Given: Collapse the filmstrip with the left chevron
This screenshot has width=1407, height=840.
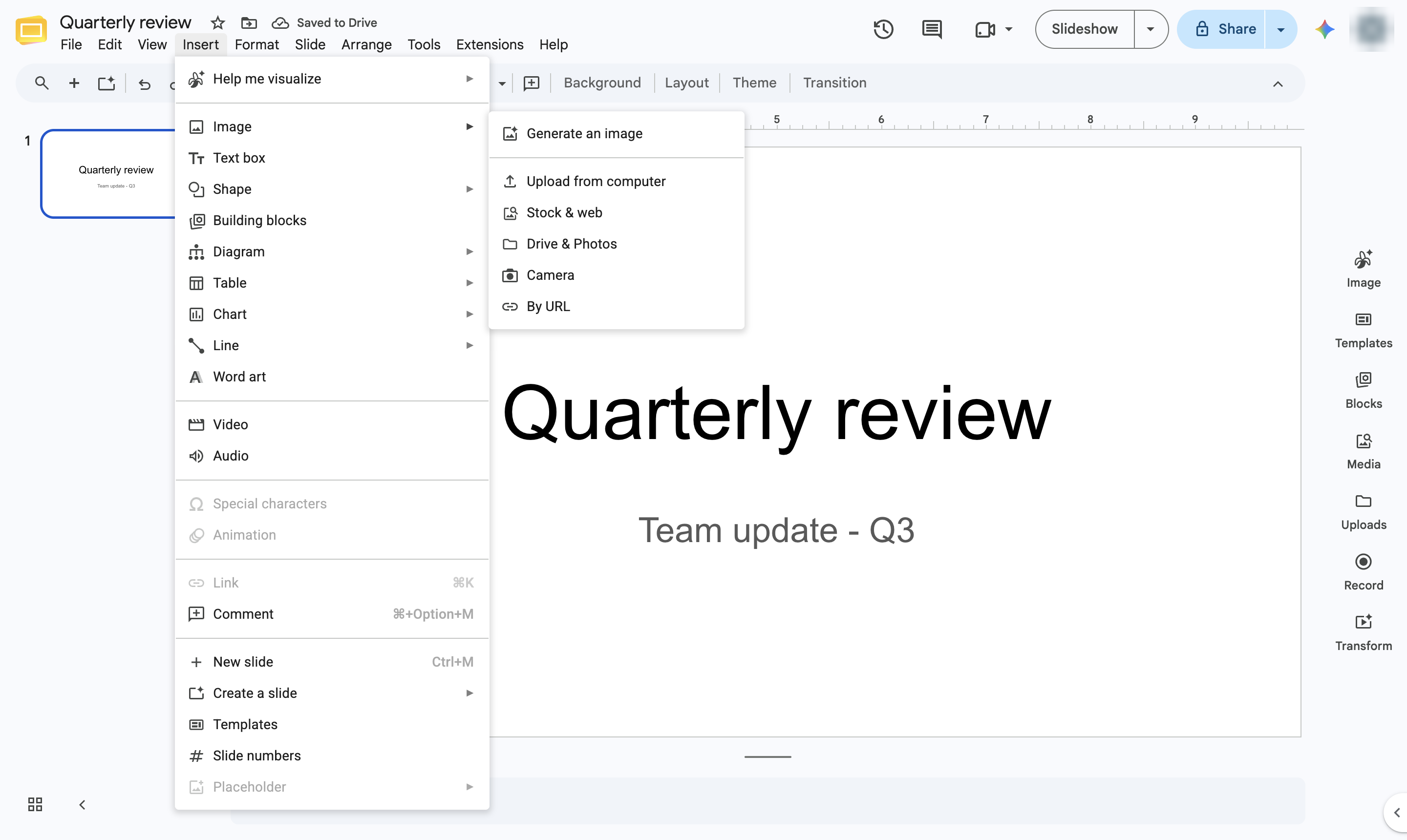Looking at the screenshot, I should click(x=82, y=804).
